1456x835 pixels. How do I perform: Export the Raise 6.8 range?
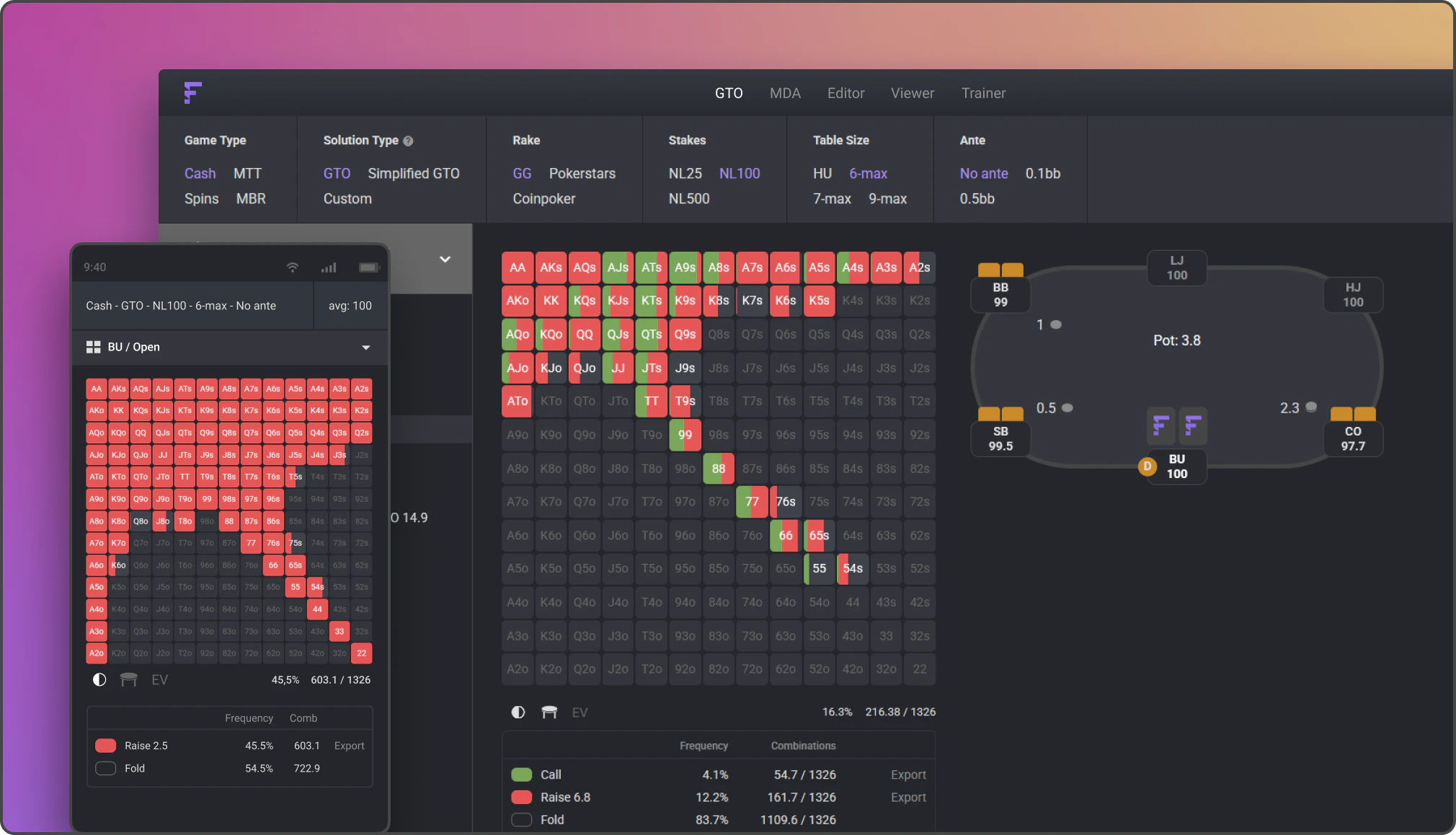point(908,798)
